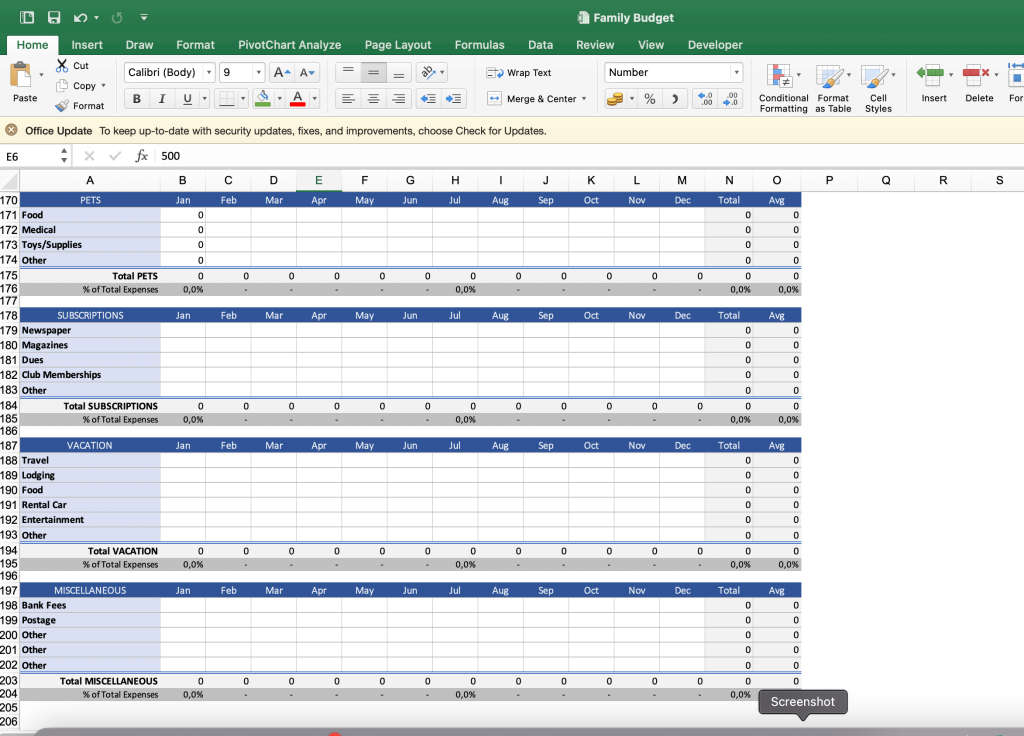Switch to the Formulas ribbon tab
Viewport: 1024px width, 736px height.
479,44
